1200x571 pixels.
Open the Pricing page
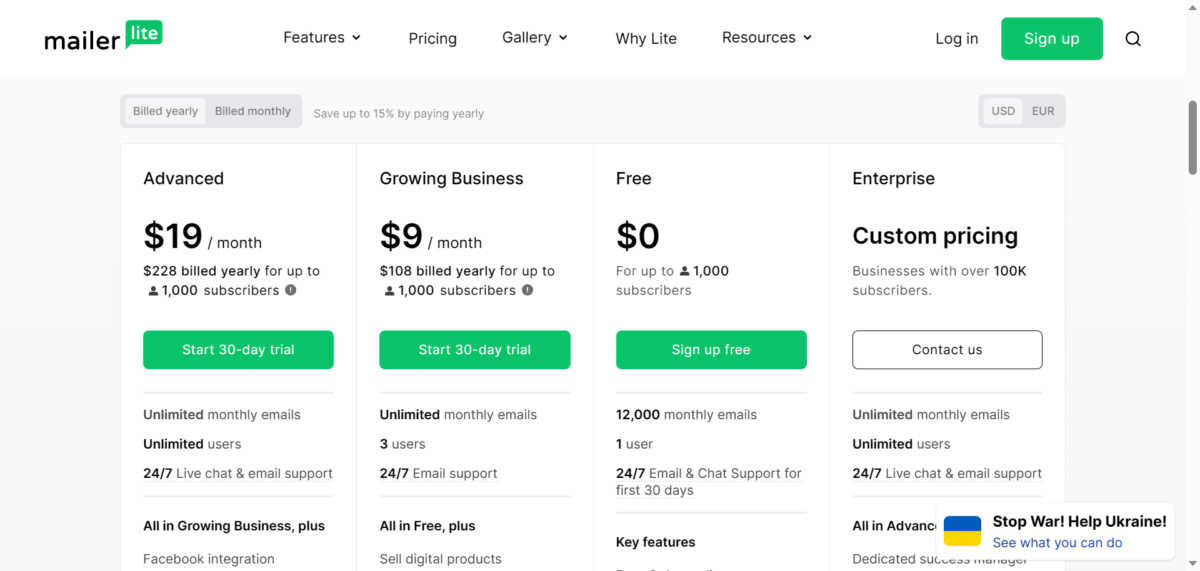tap(432, 39)
